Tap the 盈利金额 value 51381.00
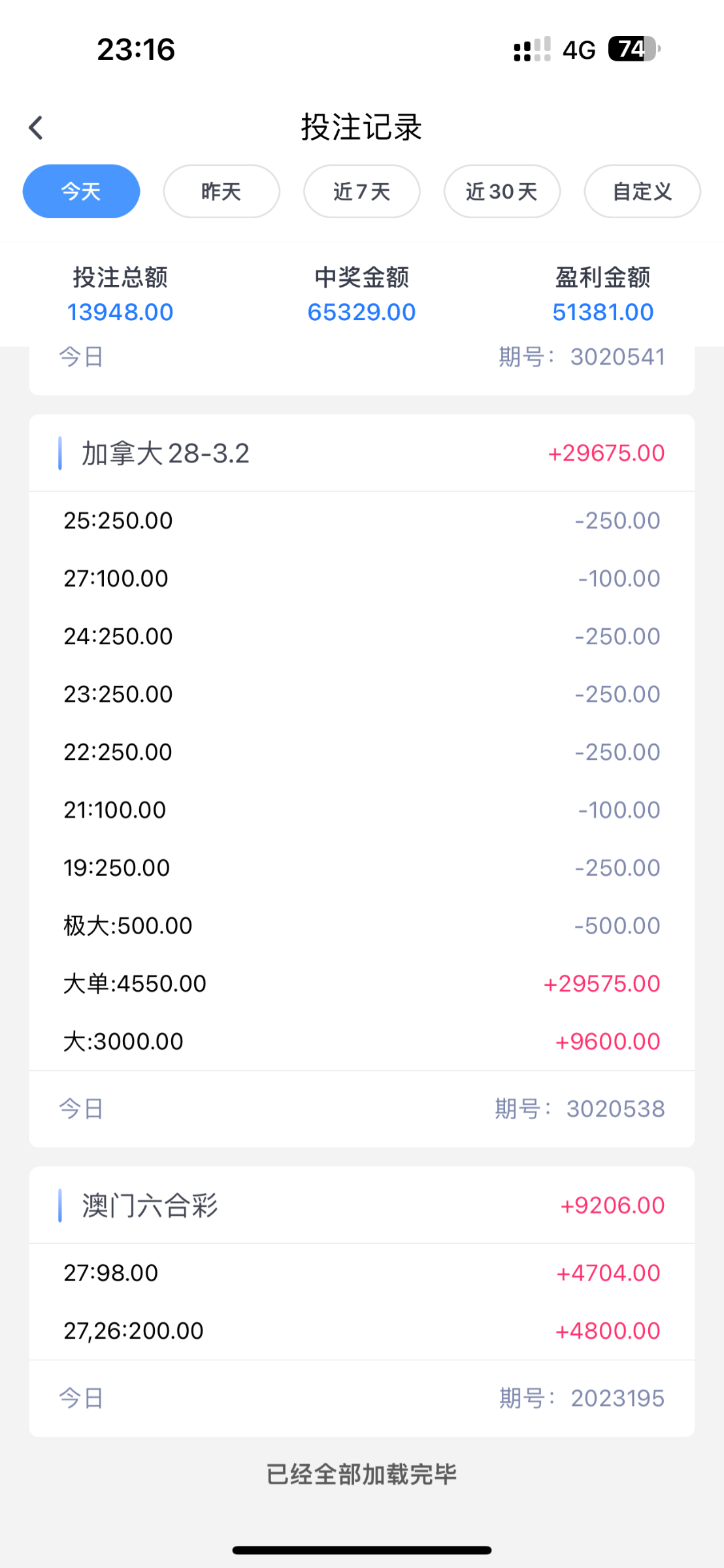 pyautogui.click(x=602, y=312)
